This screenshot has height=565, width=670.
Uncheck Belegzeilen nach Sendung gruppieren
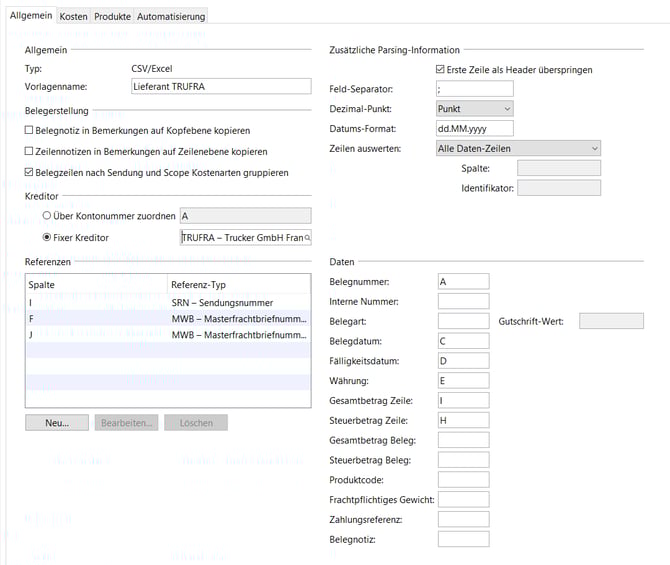[x=29, y=173]
